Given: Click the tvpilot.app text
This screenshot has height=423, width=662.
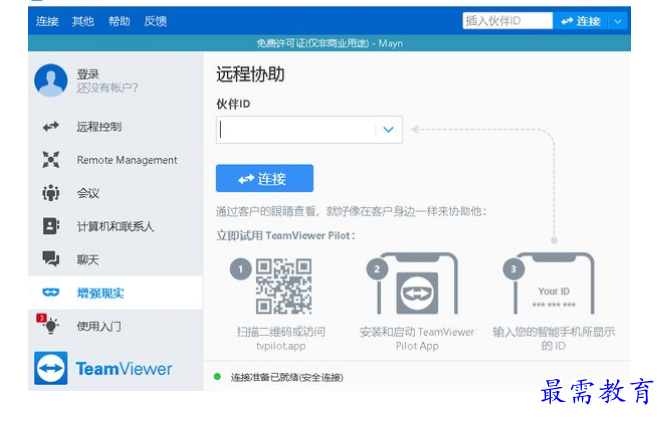Looking at the screenshot, I should [281, 346].
